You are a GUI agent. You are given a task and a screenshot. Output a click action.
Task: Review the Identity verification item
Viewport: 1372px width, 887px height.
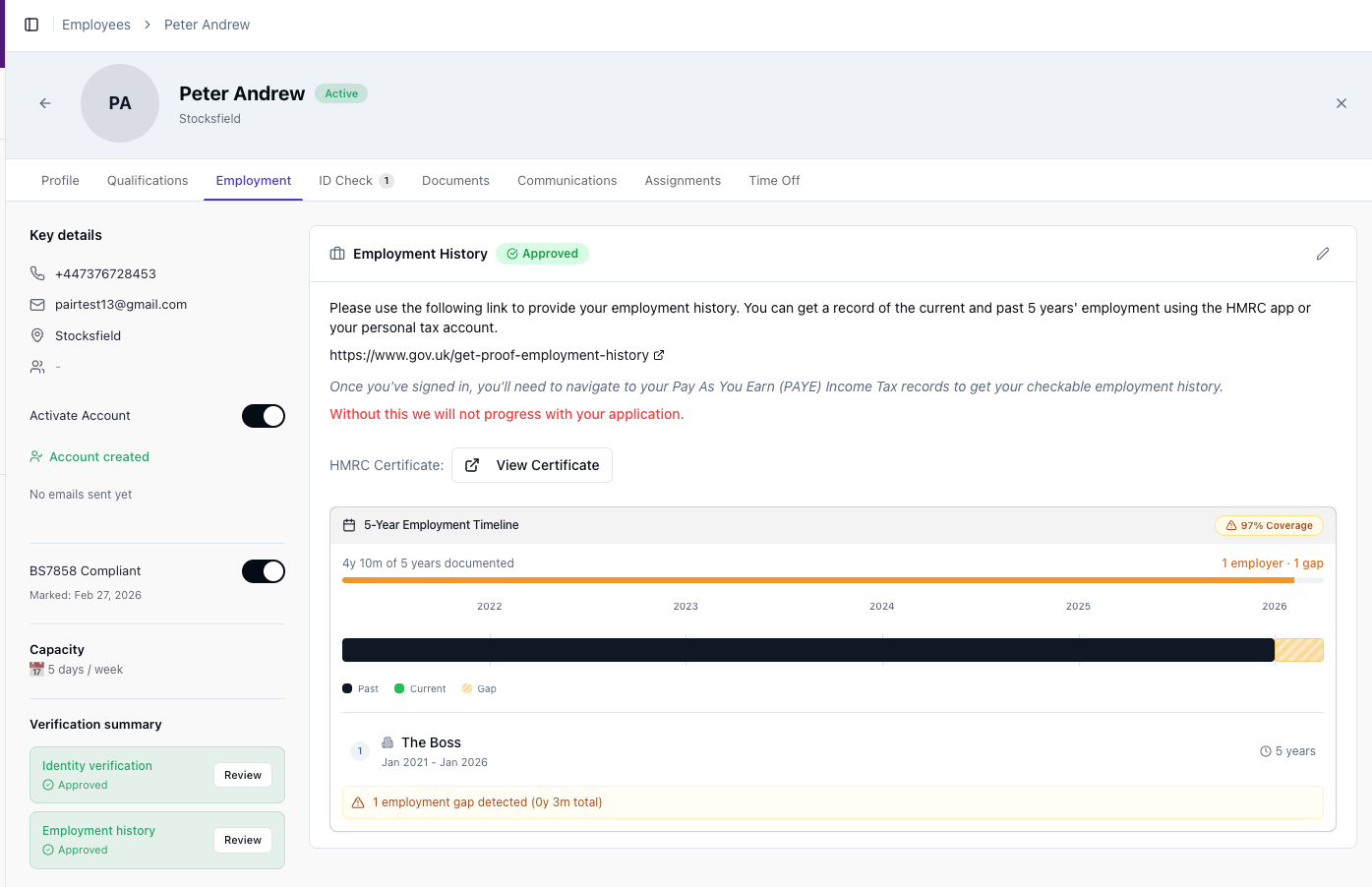[x=242, y=775]
